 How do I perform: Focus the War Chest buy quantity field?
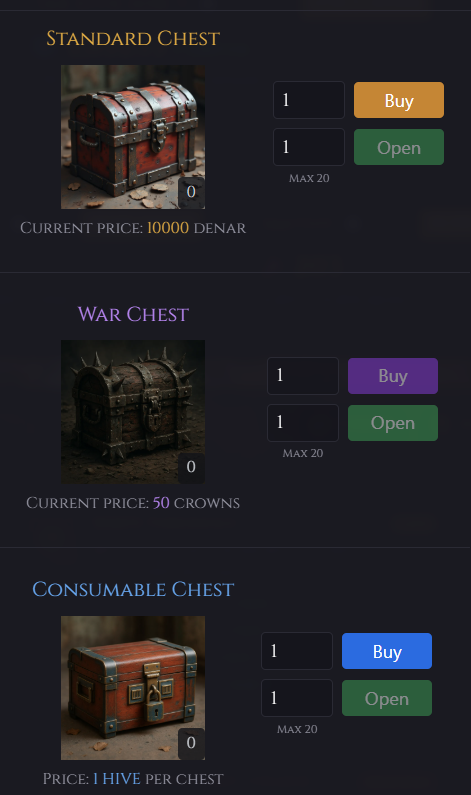coord(303,376)
